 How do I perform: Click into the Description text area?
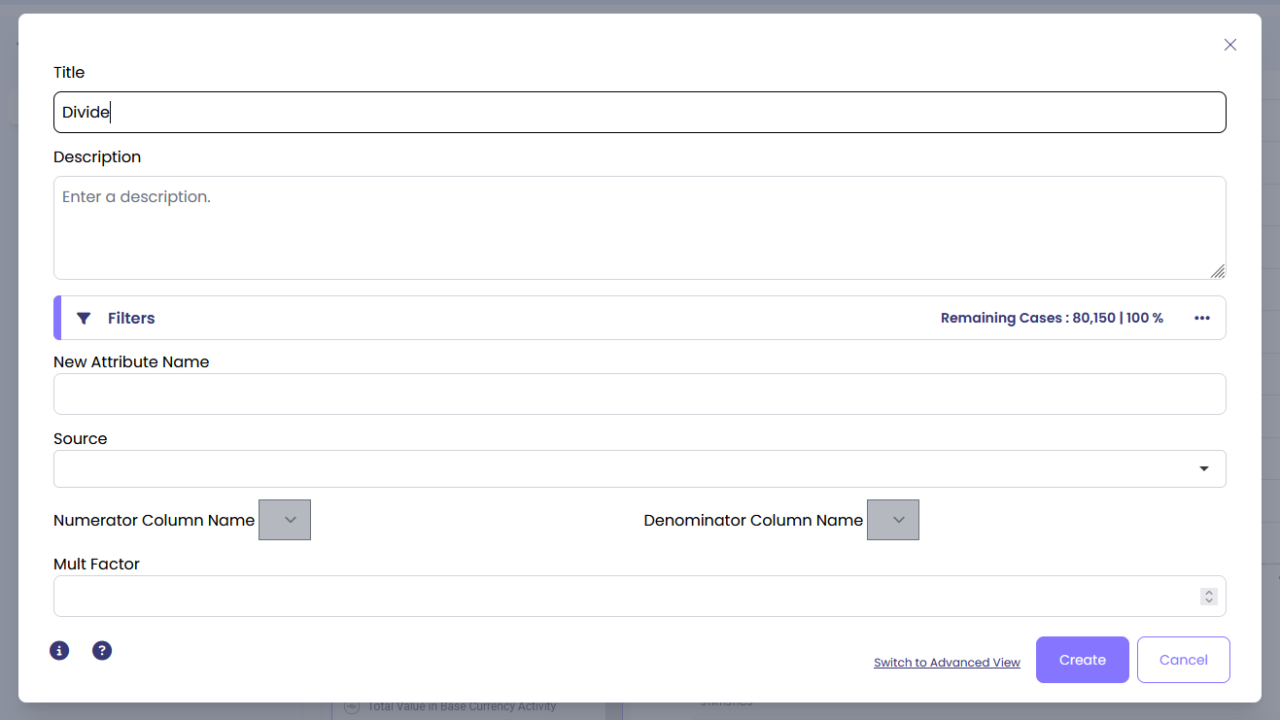(639, 228)
